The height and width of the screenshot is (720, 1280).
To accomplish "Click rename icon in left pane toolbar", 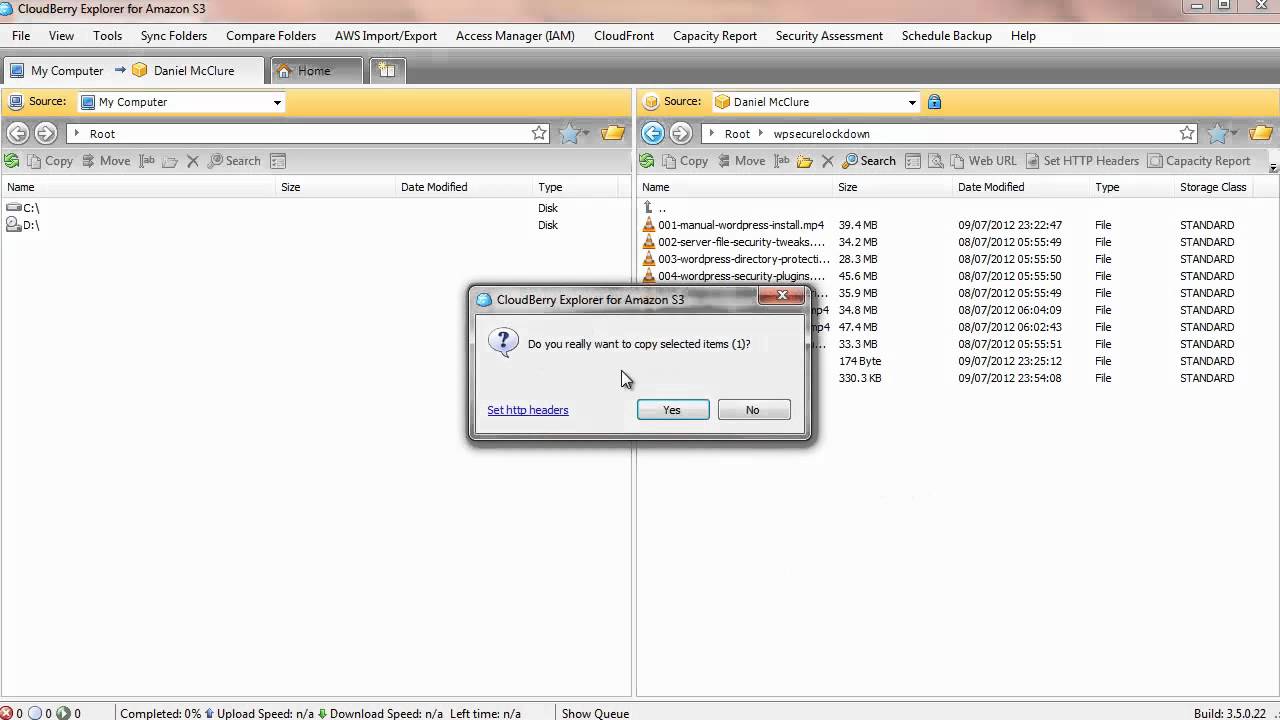I will pyautogui.click(x=147, y=161).
